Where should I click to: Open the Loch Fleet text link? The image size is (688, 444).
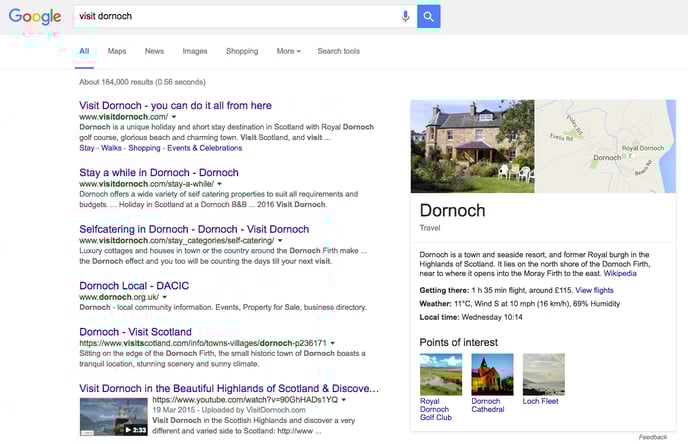540,401
